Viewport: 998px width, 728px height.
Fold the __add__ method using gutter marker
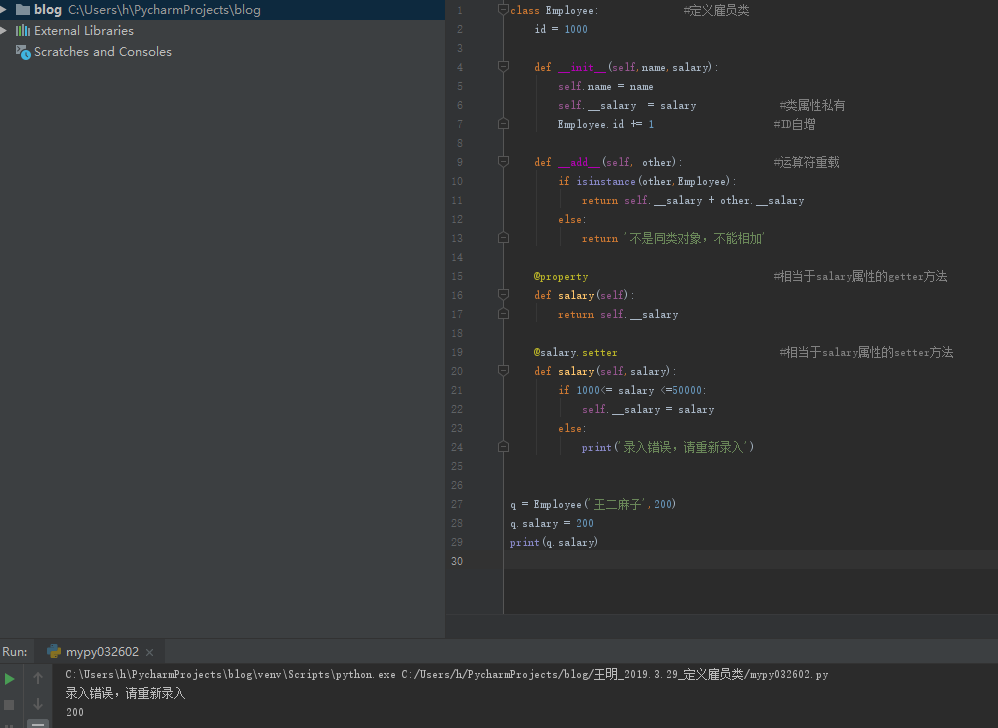(503, 162)
